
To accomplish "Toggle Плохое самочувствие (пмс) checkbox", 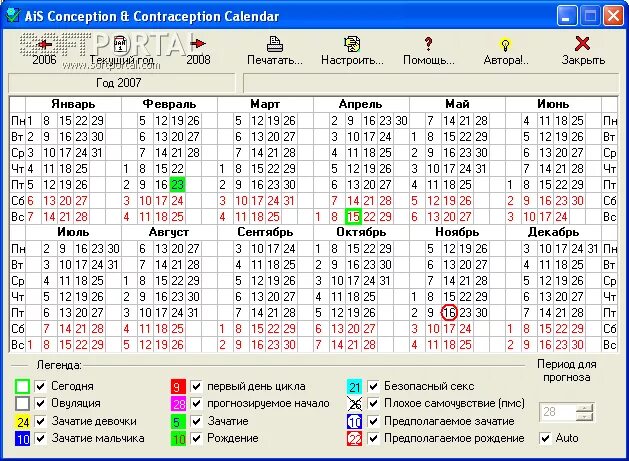I will (x=373, y=403).
